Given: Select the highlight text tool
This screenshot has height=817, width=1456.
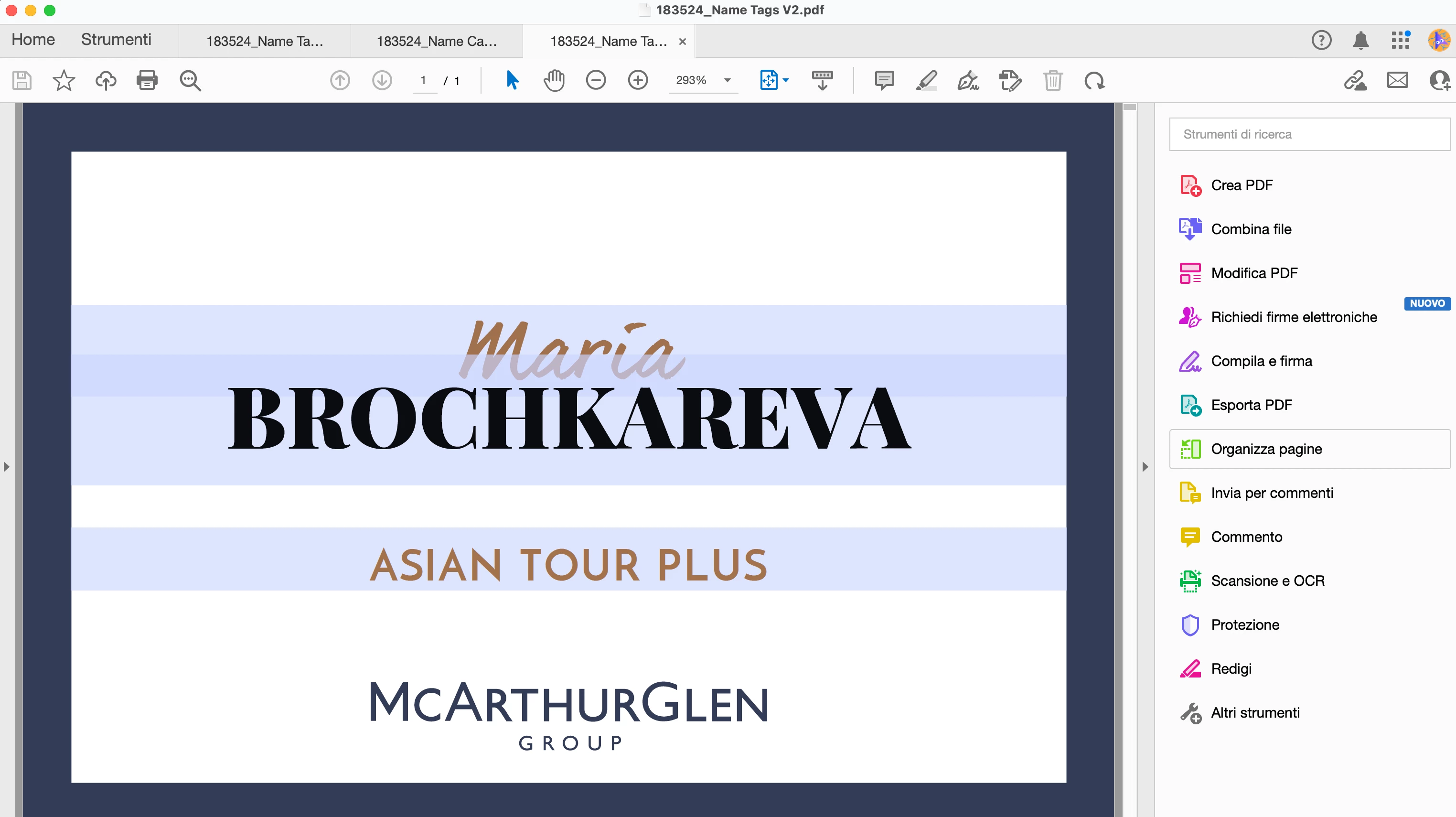Looking at the screenshot, I should (926, 80).
